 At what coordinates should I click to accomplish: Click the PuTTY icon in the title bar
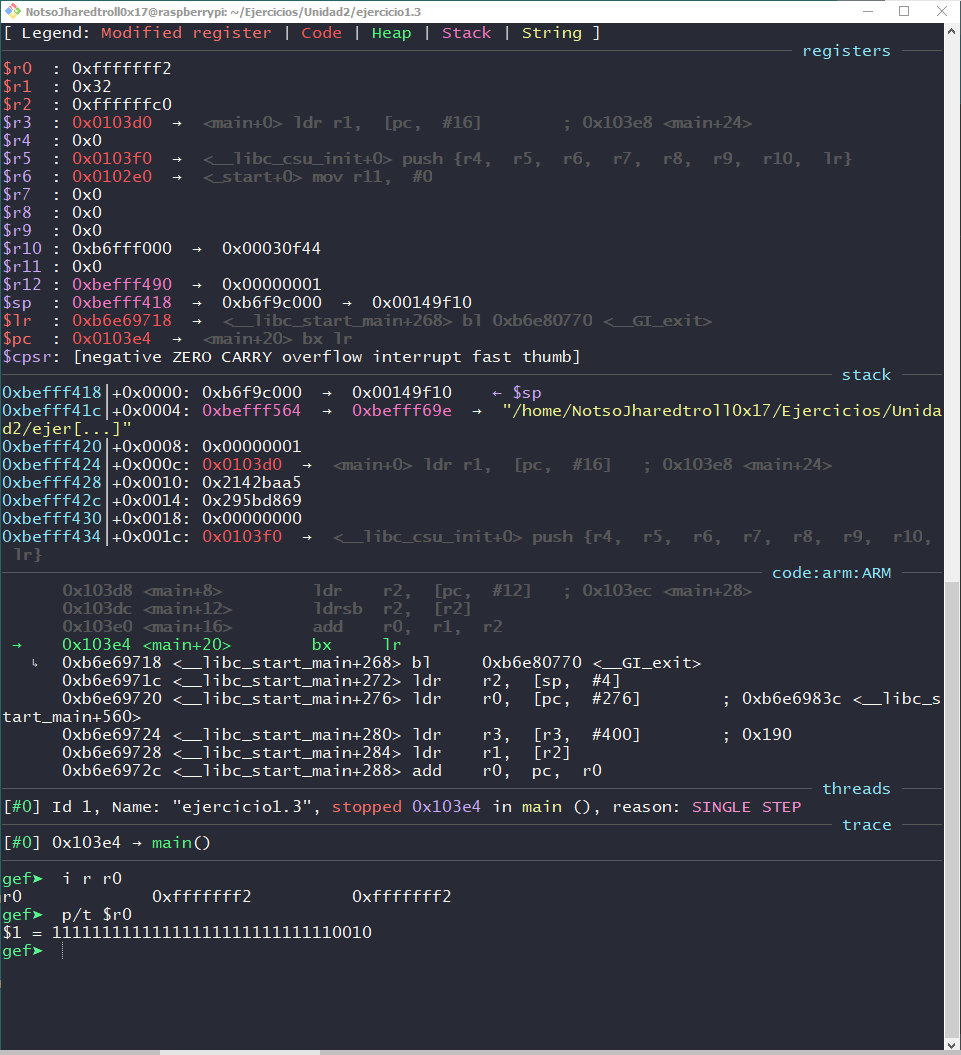11,11
